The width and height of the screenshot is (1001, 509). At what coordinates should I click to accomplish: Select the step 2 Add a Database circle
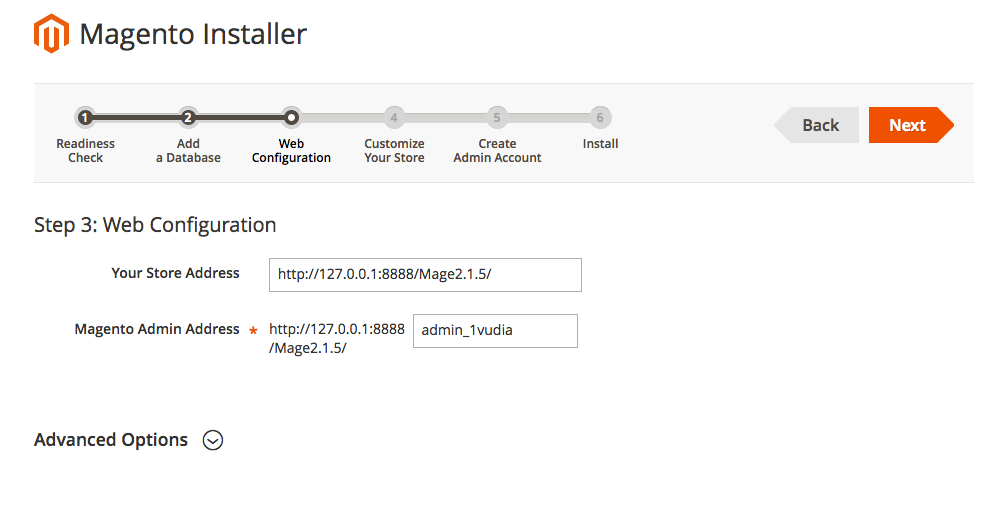pyautogui.click(x=188, y=118)
